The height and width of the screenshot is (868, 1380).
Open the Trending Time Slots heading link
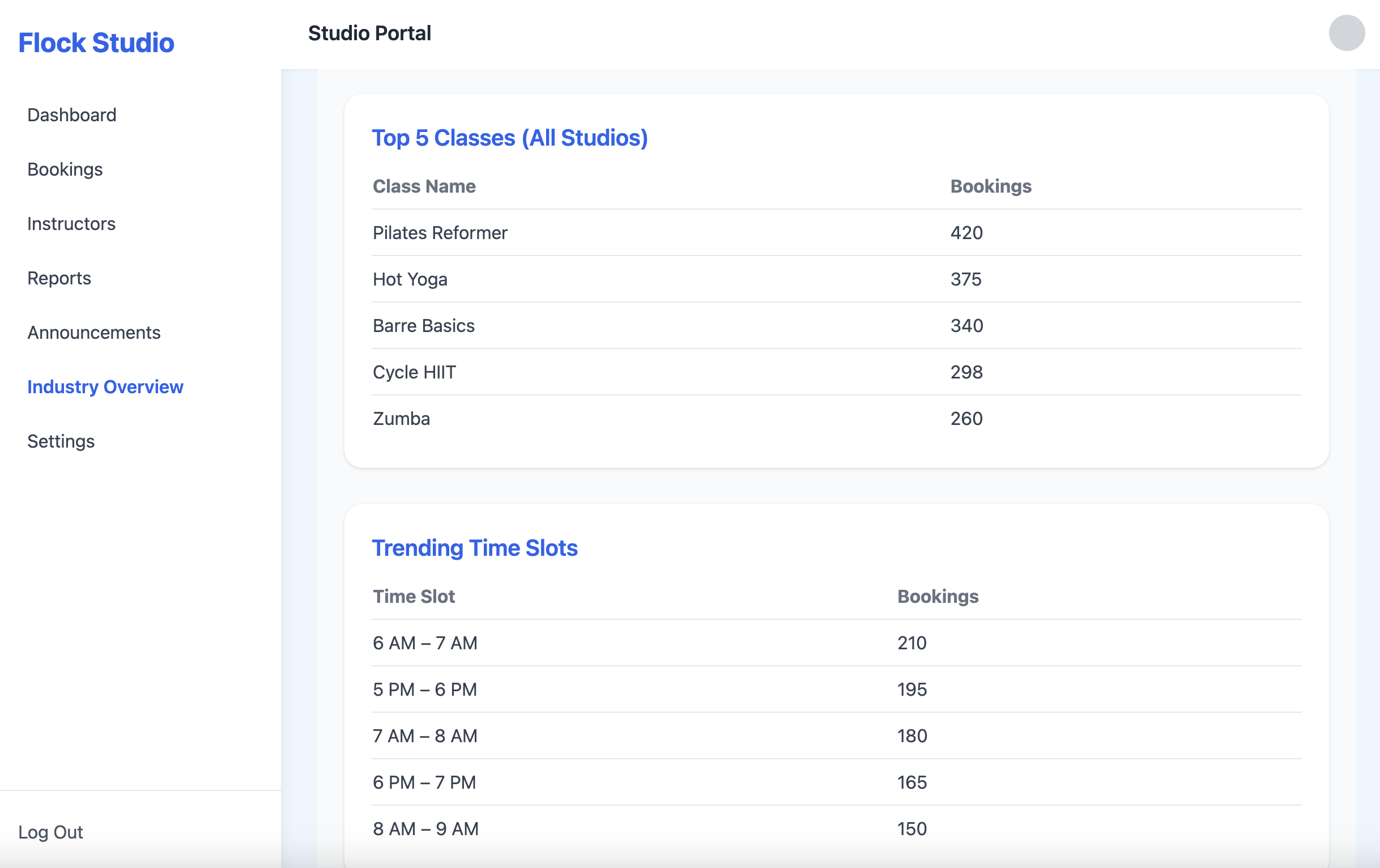[x=475, y=547]
